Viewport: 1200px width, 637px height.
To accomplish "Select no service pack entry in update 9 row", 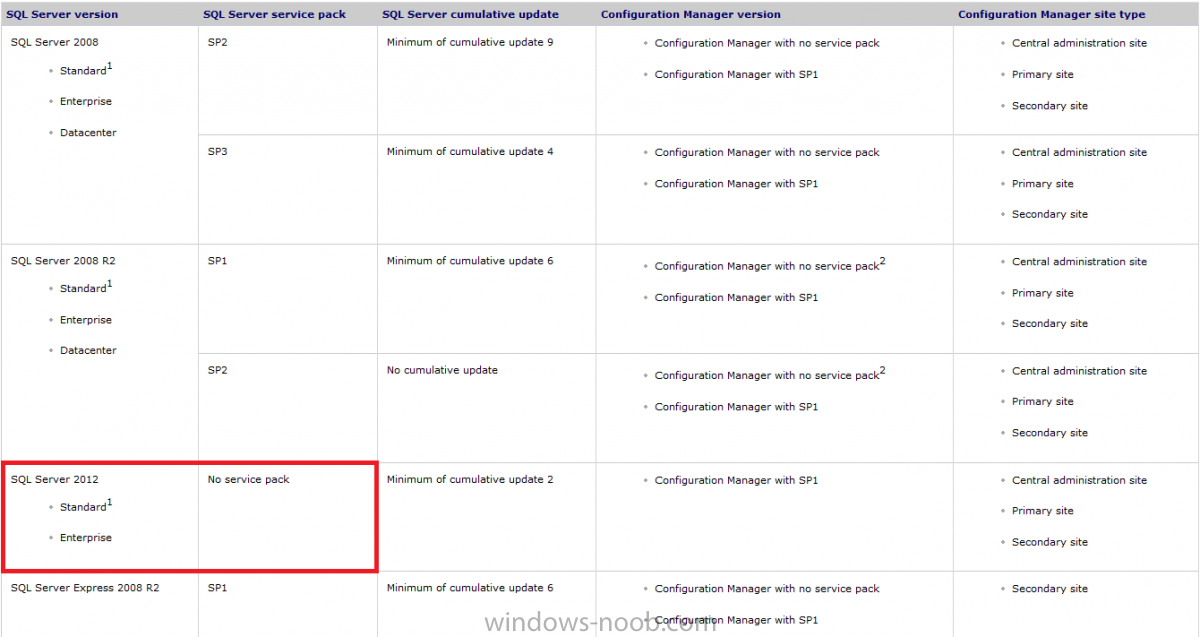I will point(767,43).
